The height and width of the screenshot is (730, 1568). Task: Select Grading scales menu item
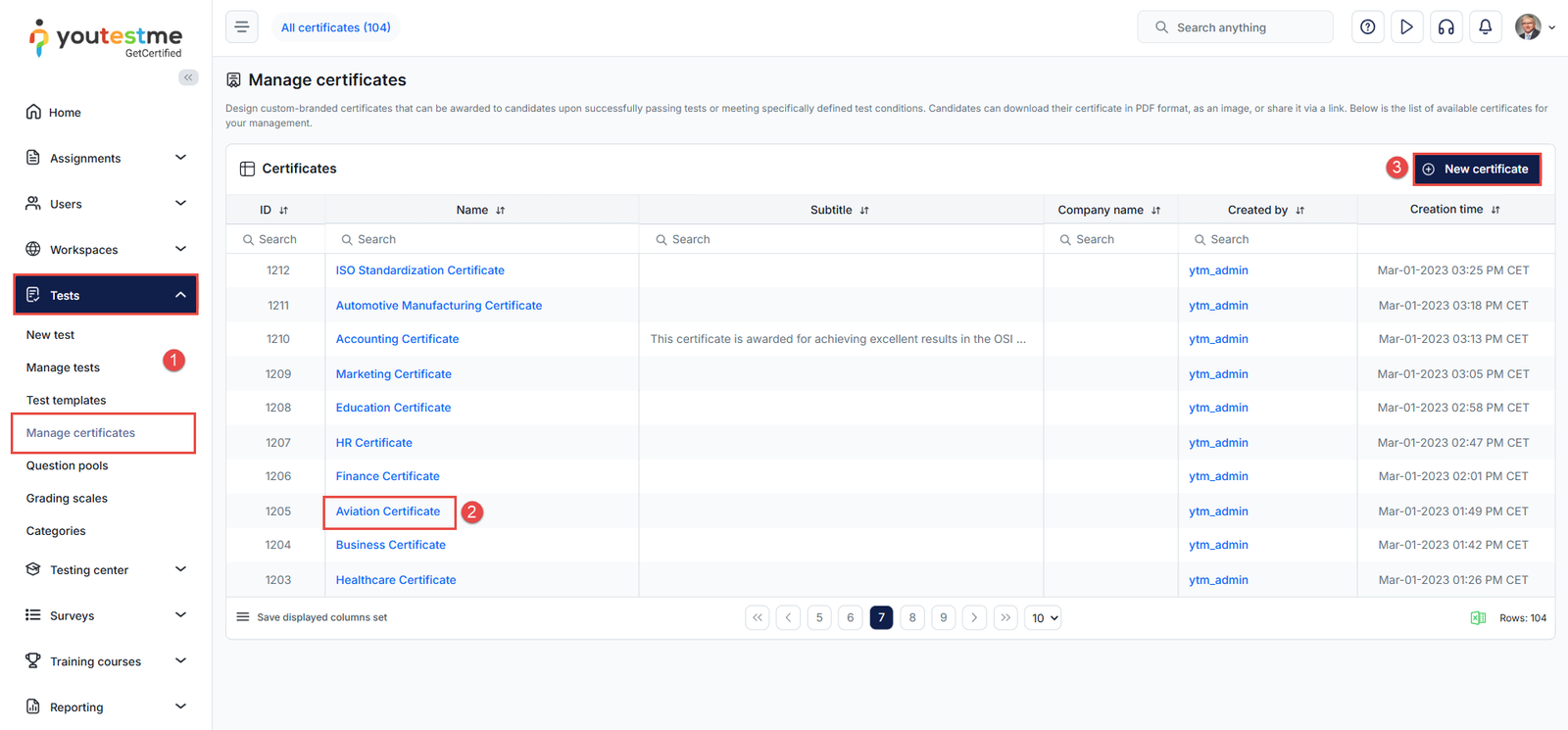[67, 498]
